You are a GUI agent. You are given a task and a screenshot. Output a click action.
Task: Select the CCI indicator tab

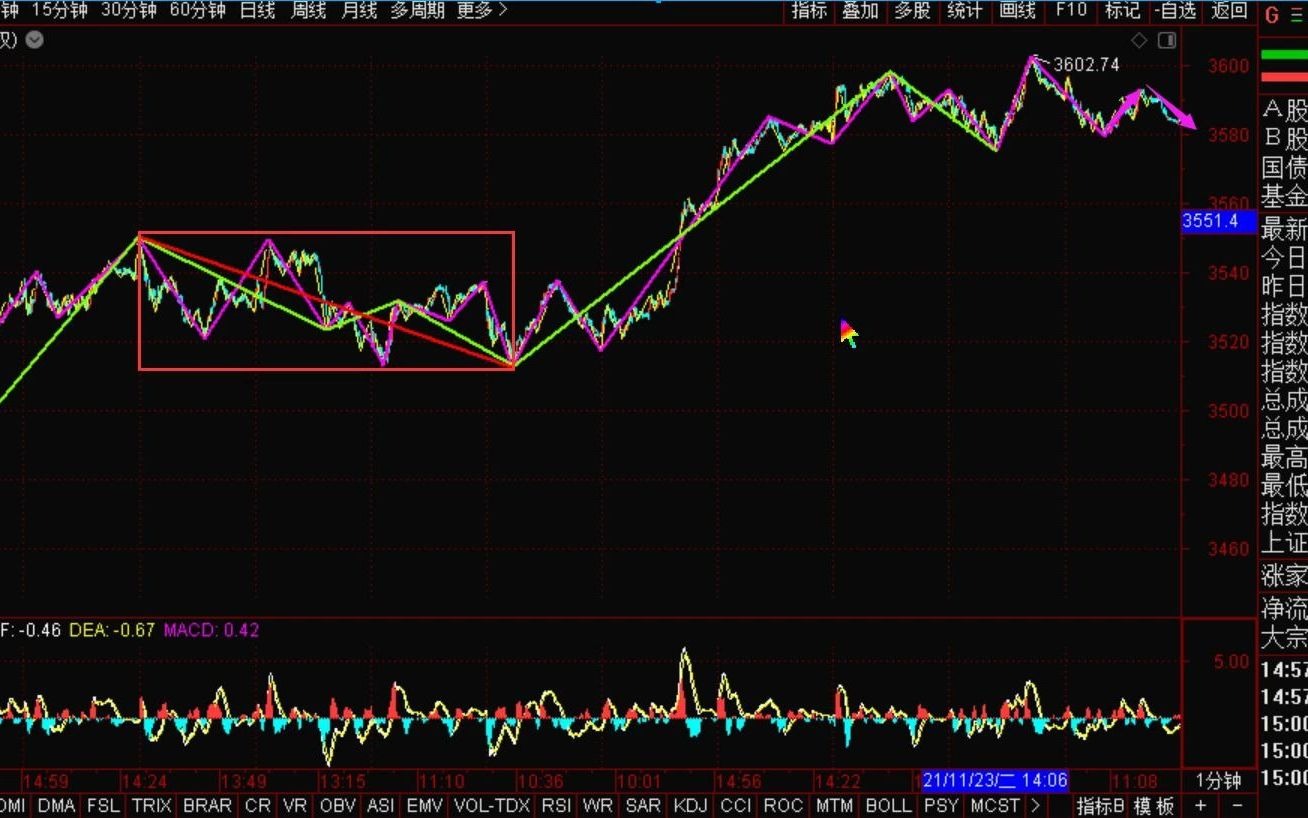point(736,806)
